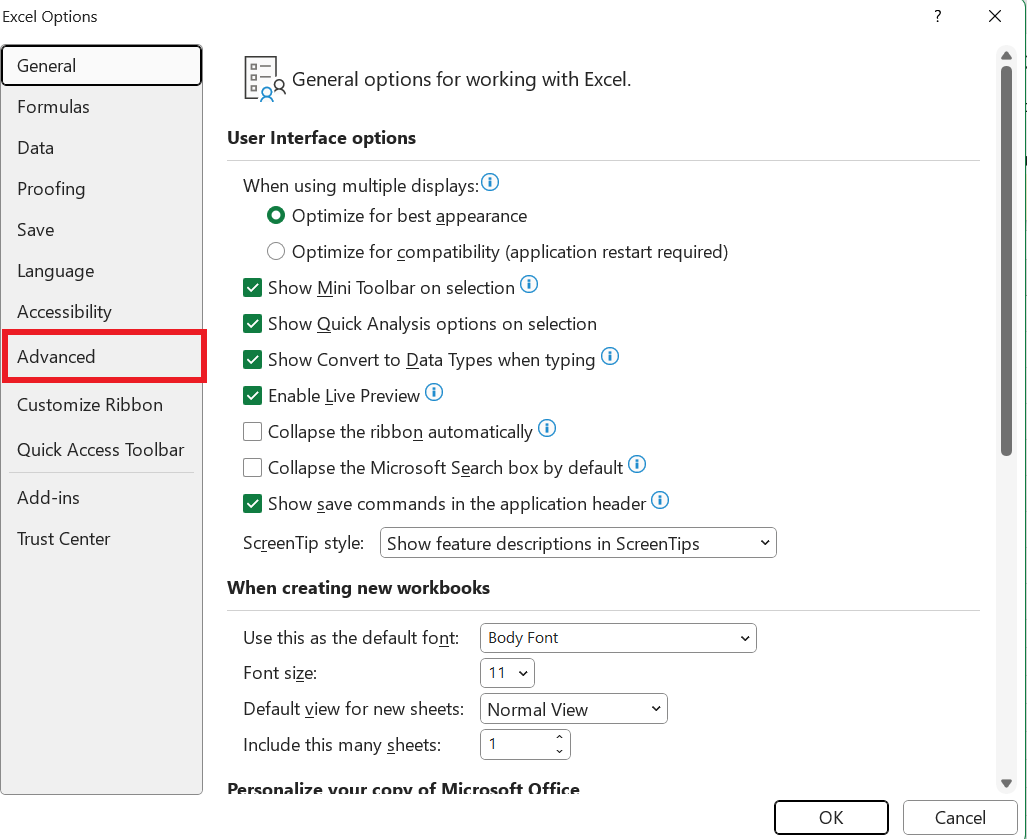1027x839 pixels.
Task: Click the info icon for save commands option
Action: 660,501
